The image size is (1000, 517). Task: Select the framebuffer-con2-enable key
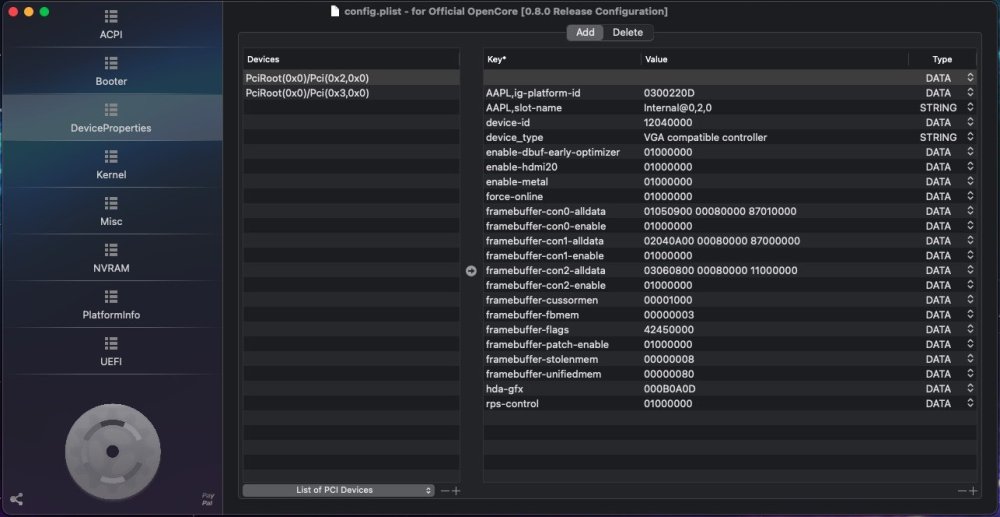click(546, 285)
